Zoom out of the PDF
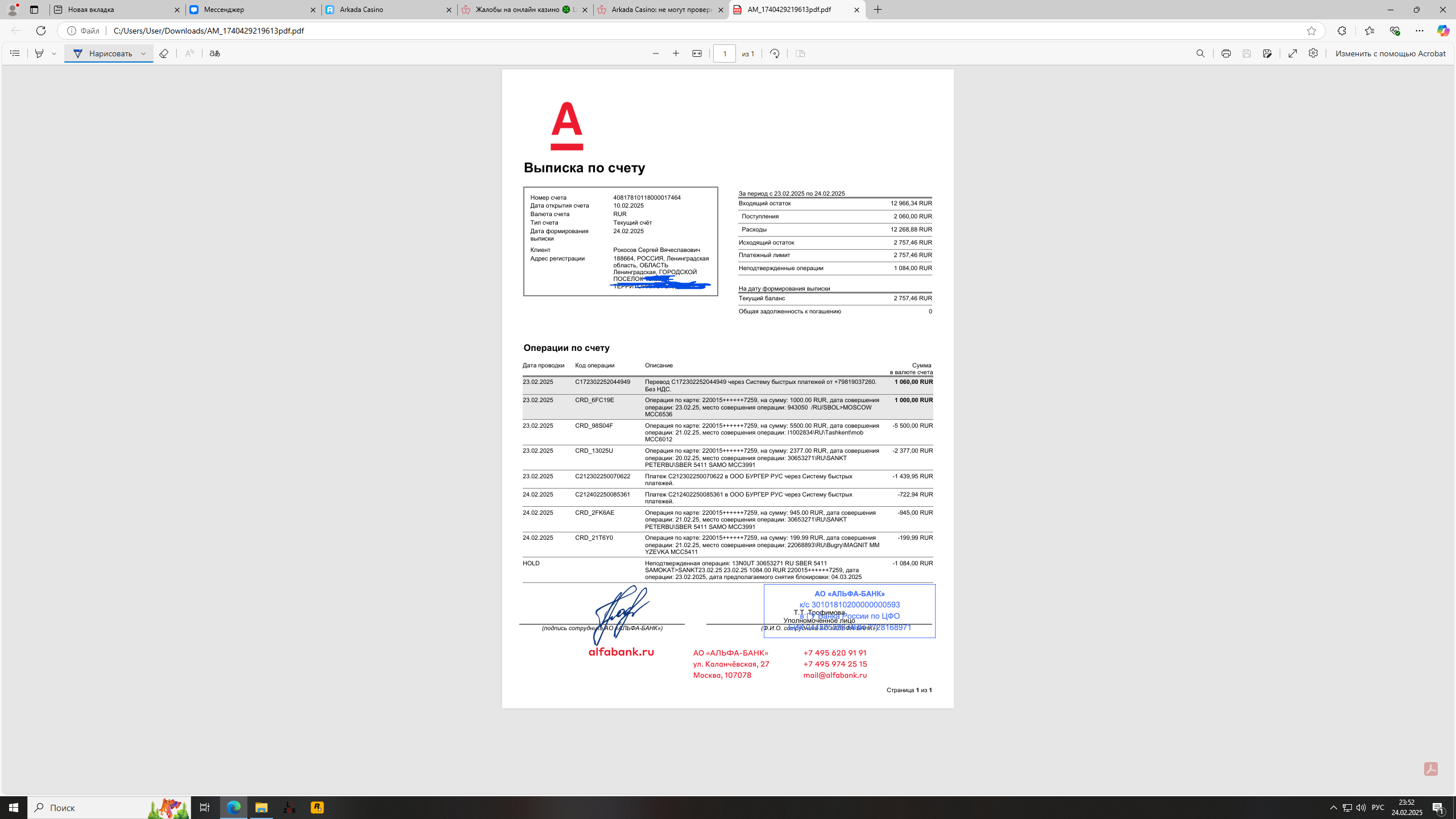The height and width of the screenshot is (819, 1456). coord(656,53)
